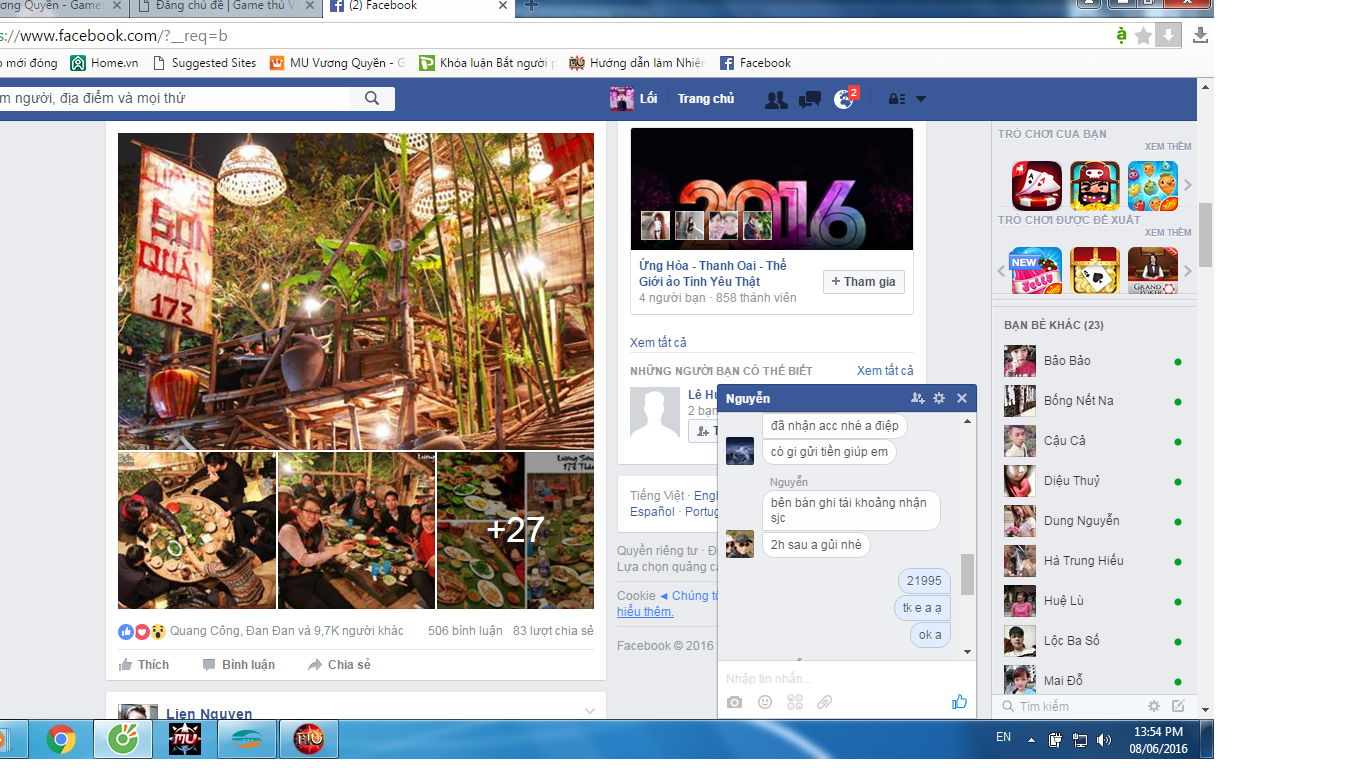Add friends to the Nguyễn chat
1366x768 pixels.
pos(918,398)
